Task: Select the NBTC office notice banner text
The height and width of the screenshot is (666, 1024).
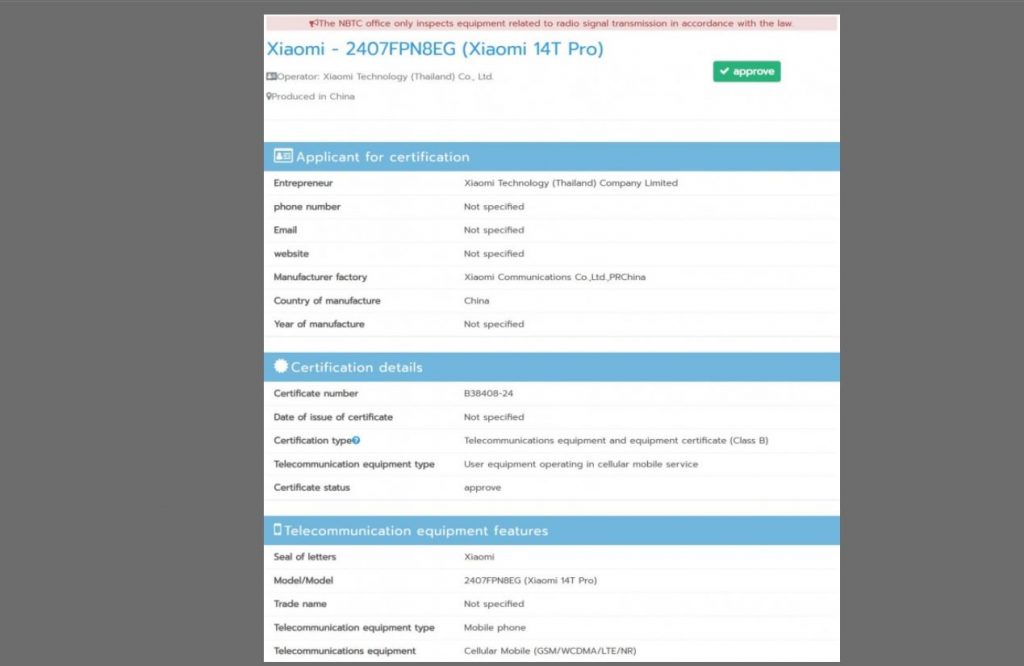Action: point(555,24)
